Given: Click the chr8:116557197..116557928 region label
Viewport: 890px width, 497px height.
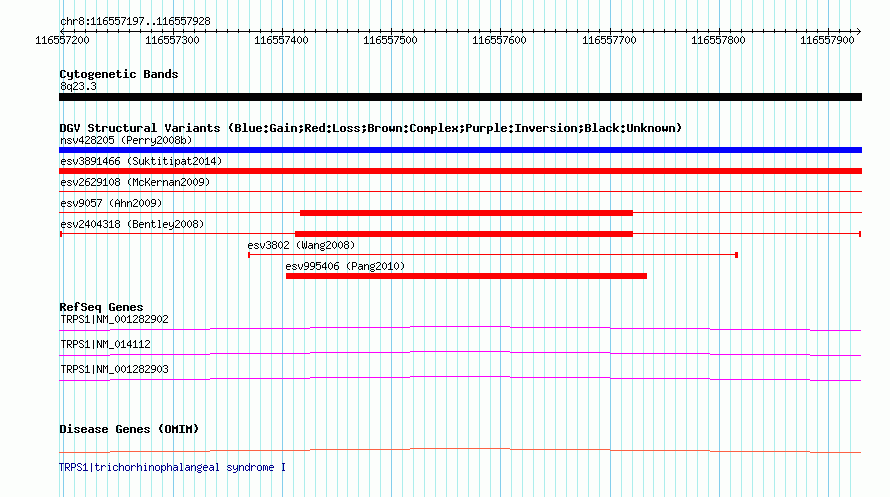Looking at the screenshot, I should point(135,22).
